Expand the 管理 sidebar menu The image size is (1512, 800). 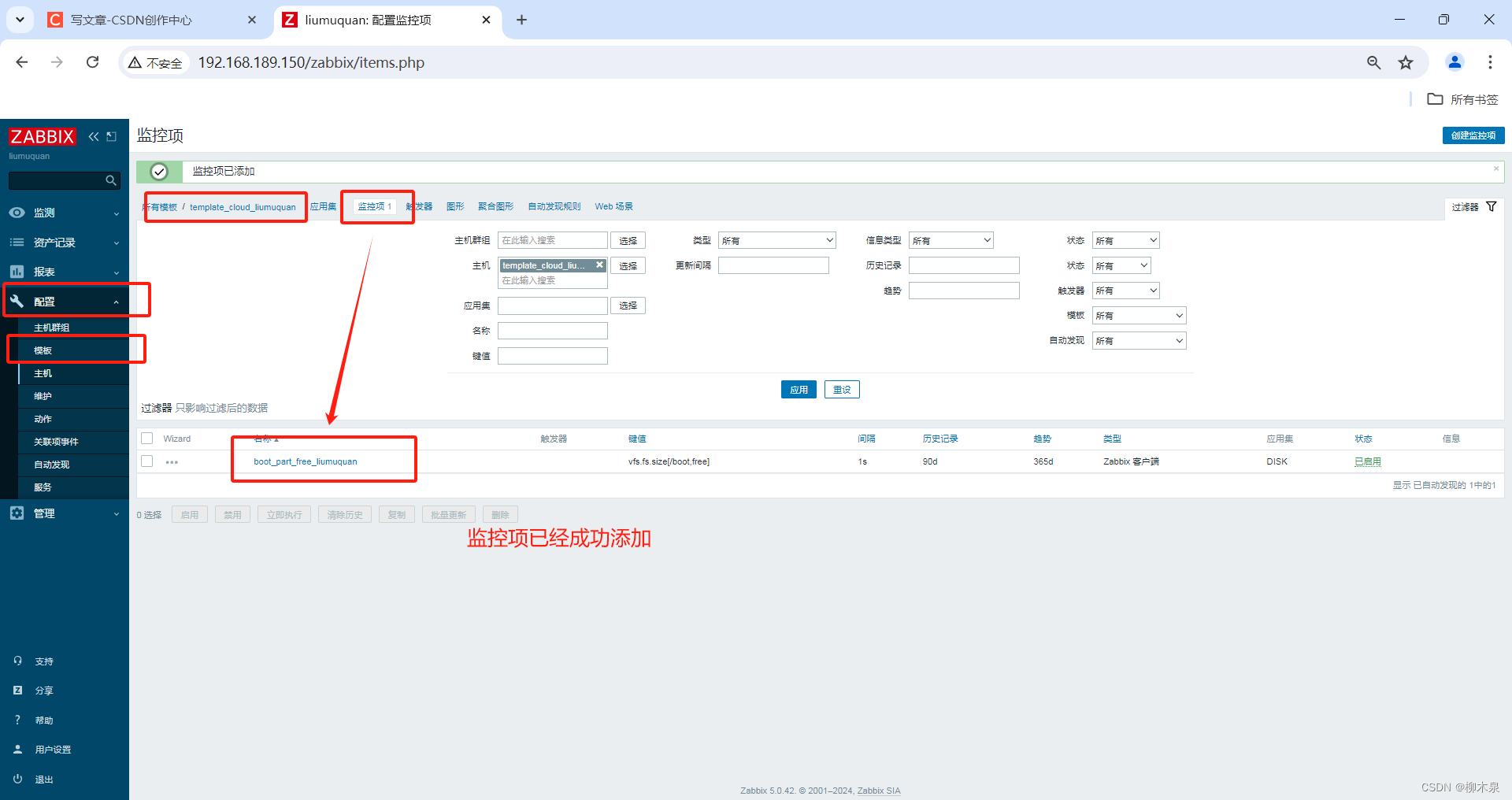tap(65, 513)
